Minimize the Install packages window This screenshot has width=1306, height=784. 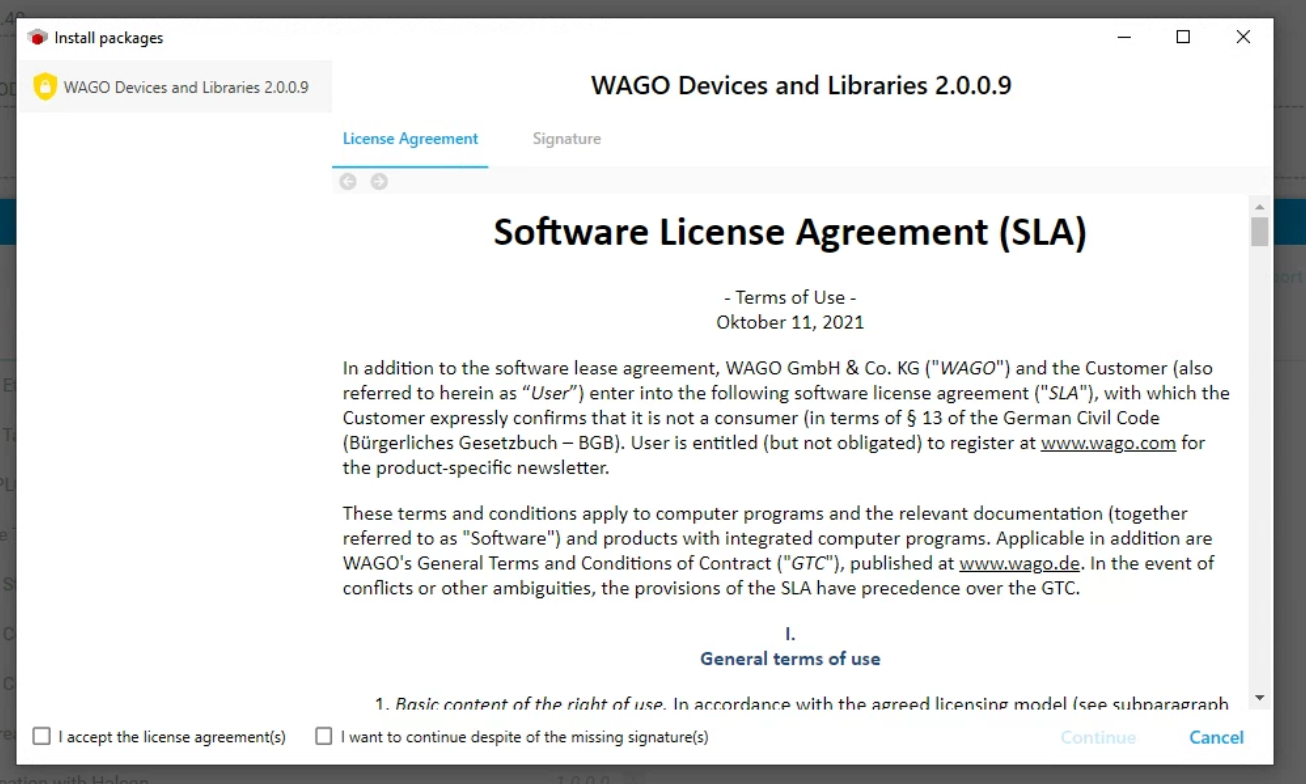point(1124,37)
